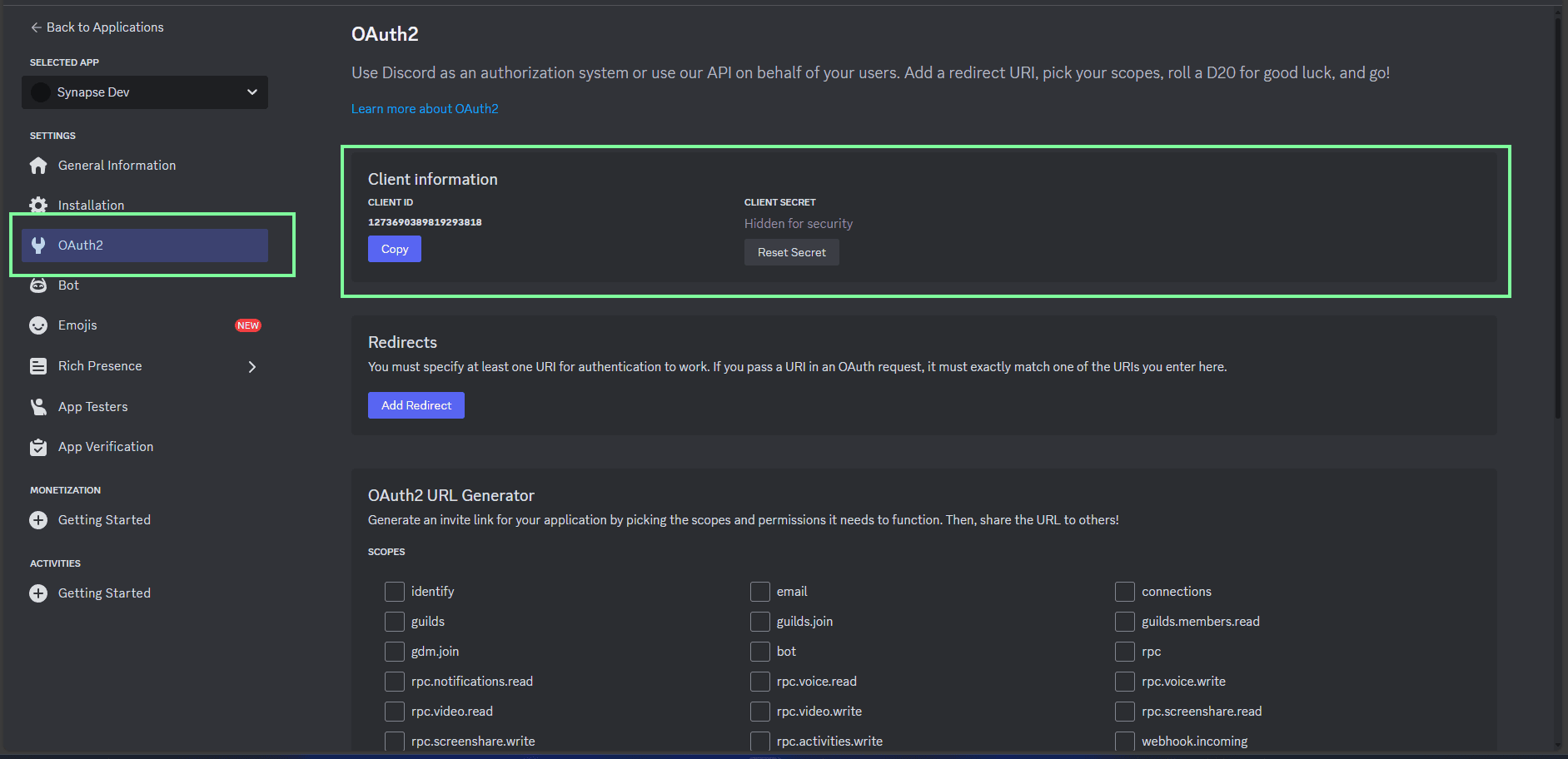Click the OAuth2 wrench icon
Screen dimensions: 1568x759
[x=38, y=246]
